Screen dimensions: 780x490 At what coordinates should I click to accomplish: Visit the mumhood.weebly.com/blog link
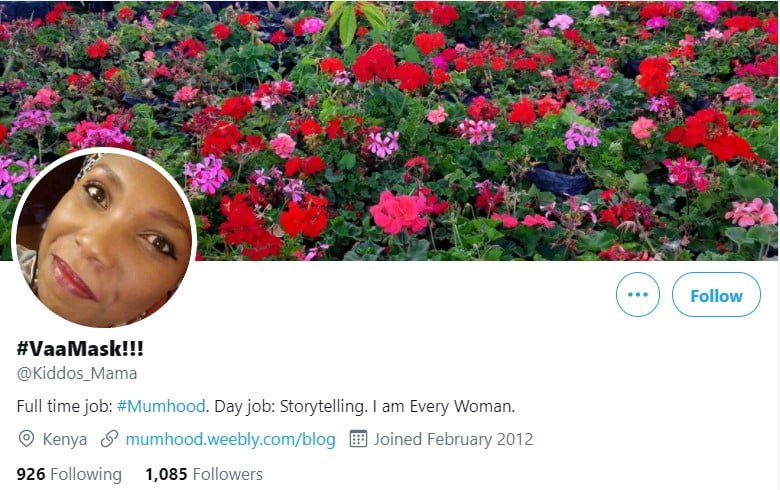click(x=230, y=439)
